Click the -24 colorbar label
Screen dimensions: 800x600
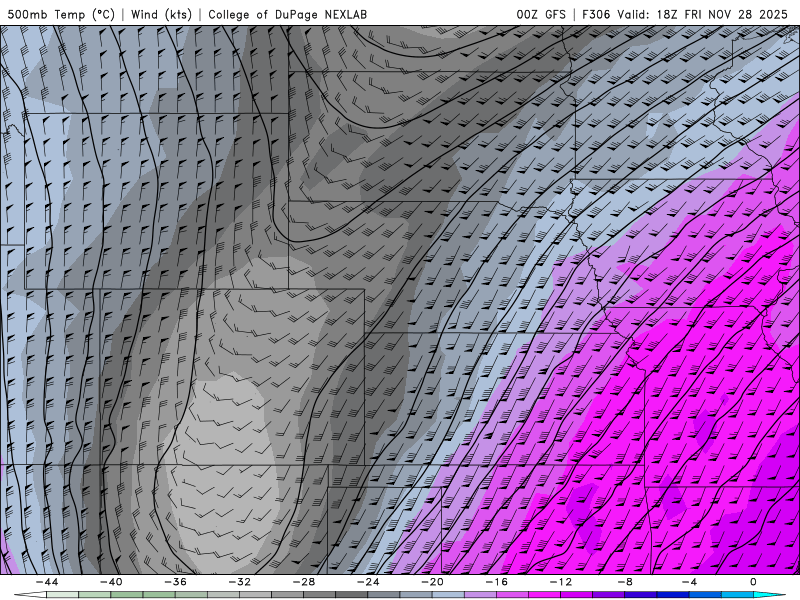click(x=368, y=582)
